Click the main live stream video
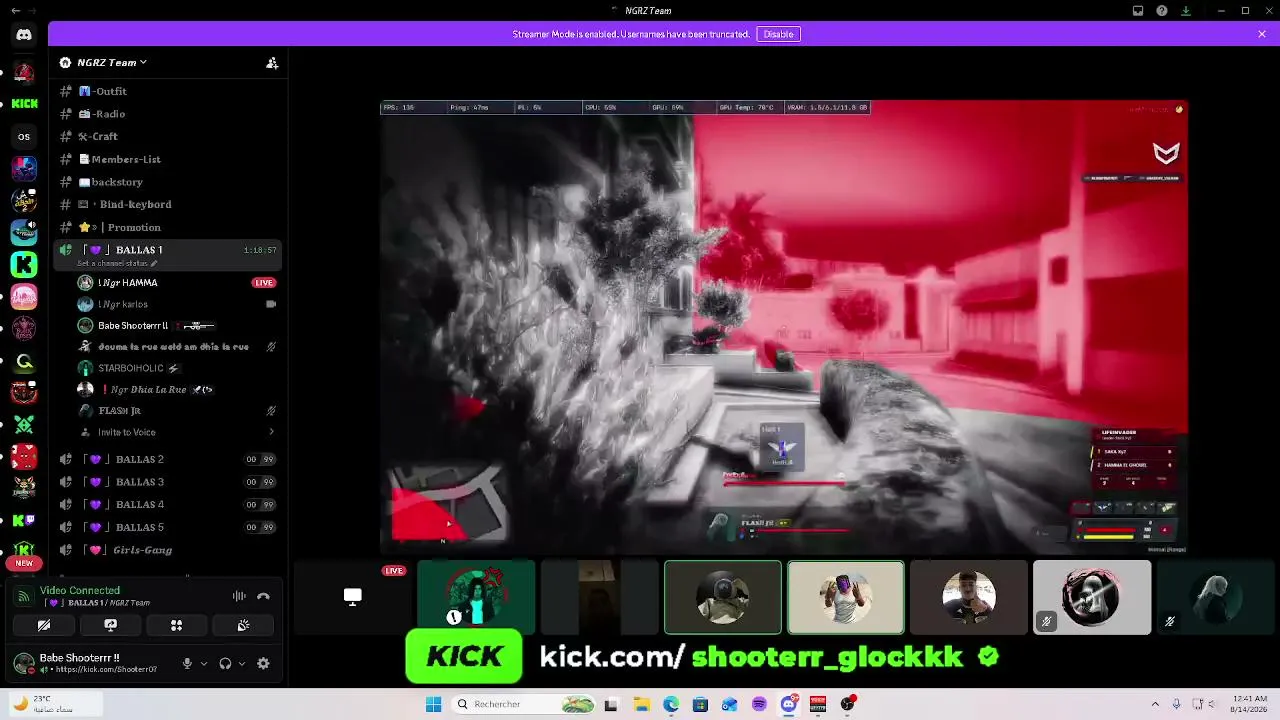Viewport: 1280px width, 720px height. (784, 326)
